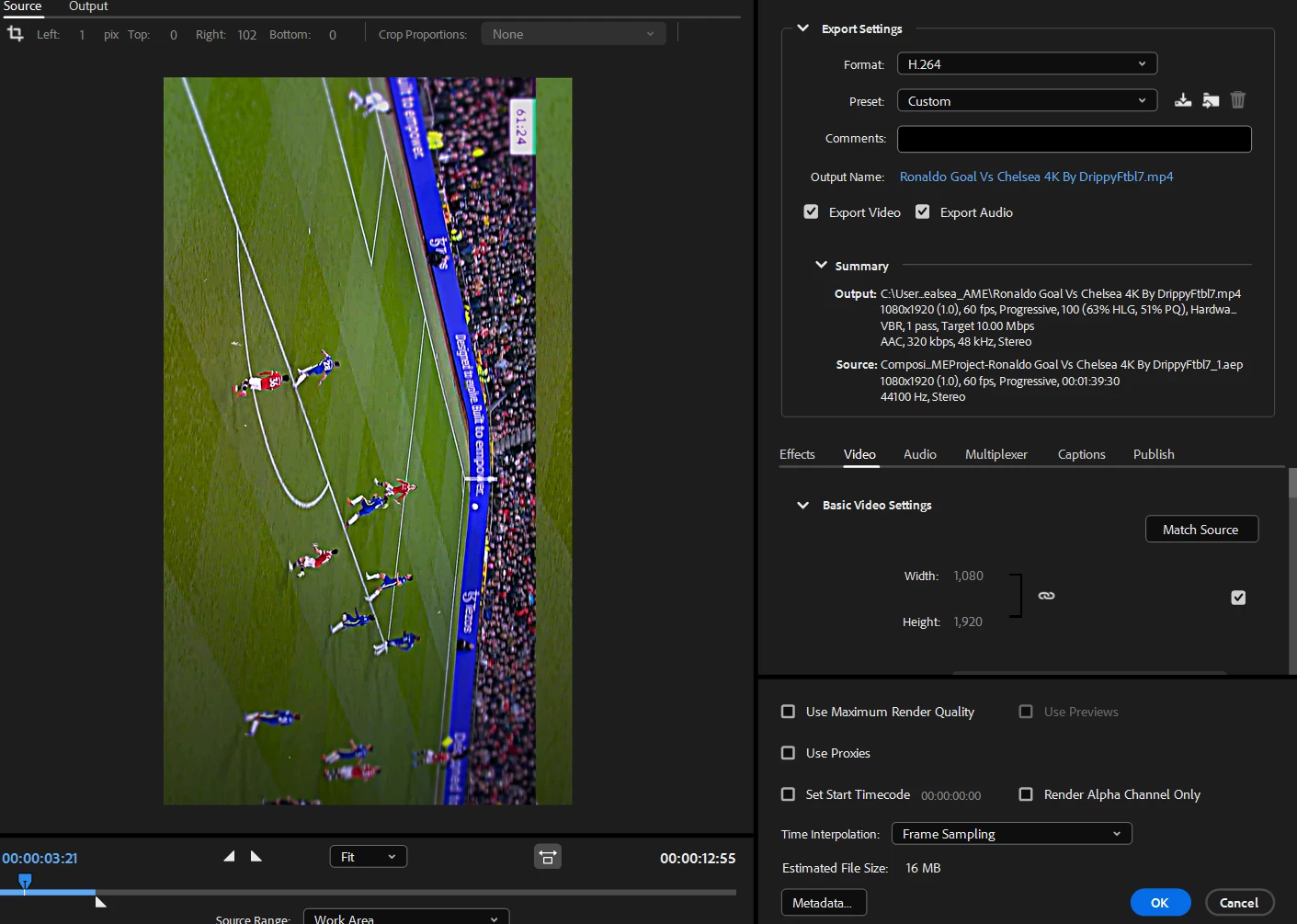Open the Effects tab

point(797,454)
